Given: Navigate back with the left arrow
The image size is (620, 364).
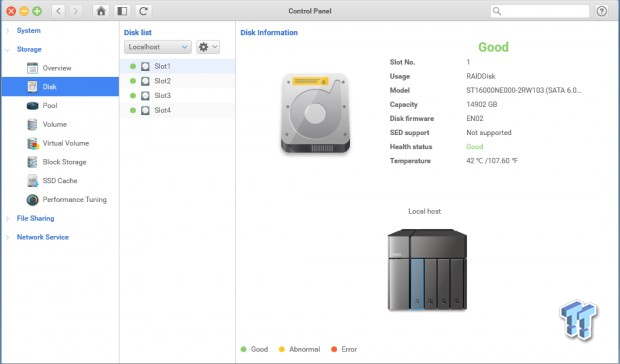Looking at the screenshot, I should [x=58, y=11].
